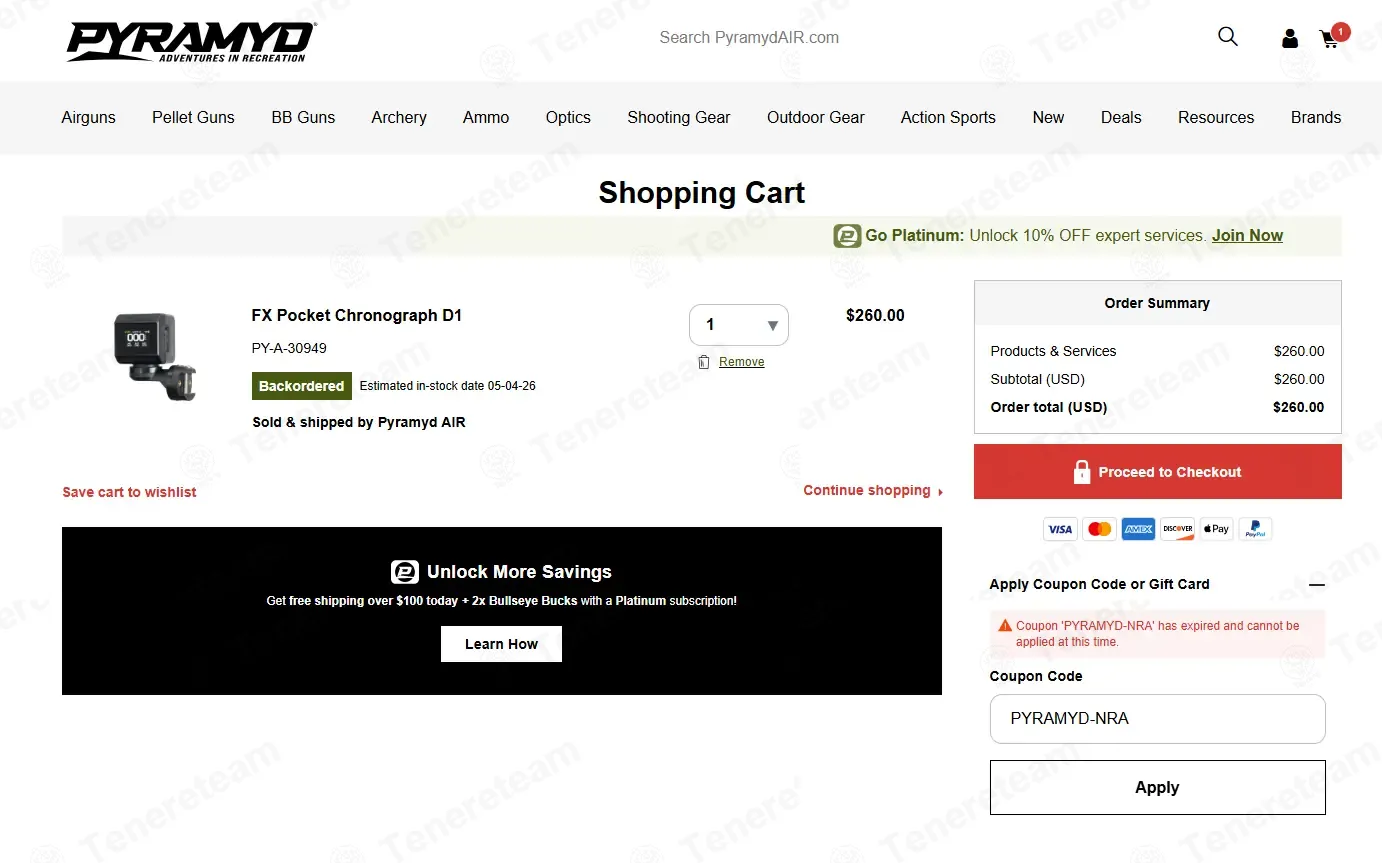Open the FX Pocket Chronograph D1 product link
The image size is (1382, 863).
click(x=357, y=315)
